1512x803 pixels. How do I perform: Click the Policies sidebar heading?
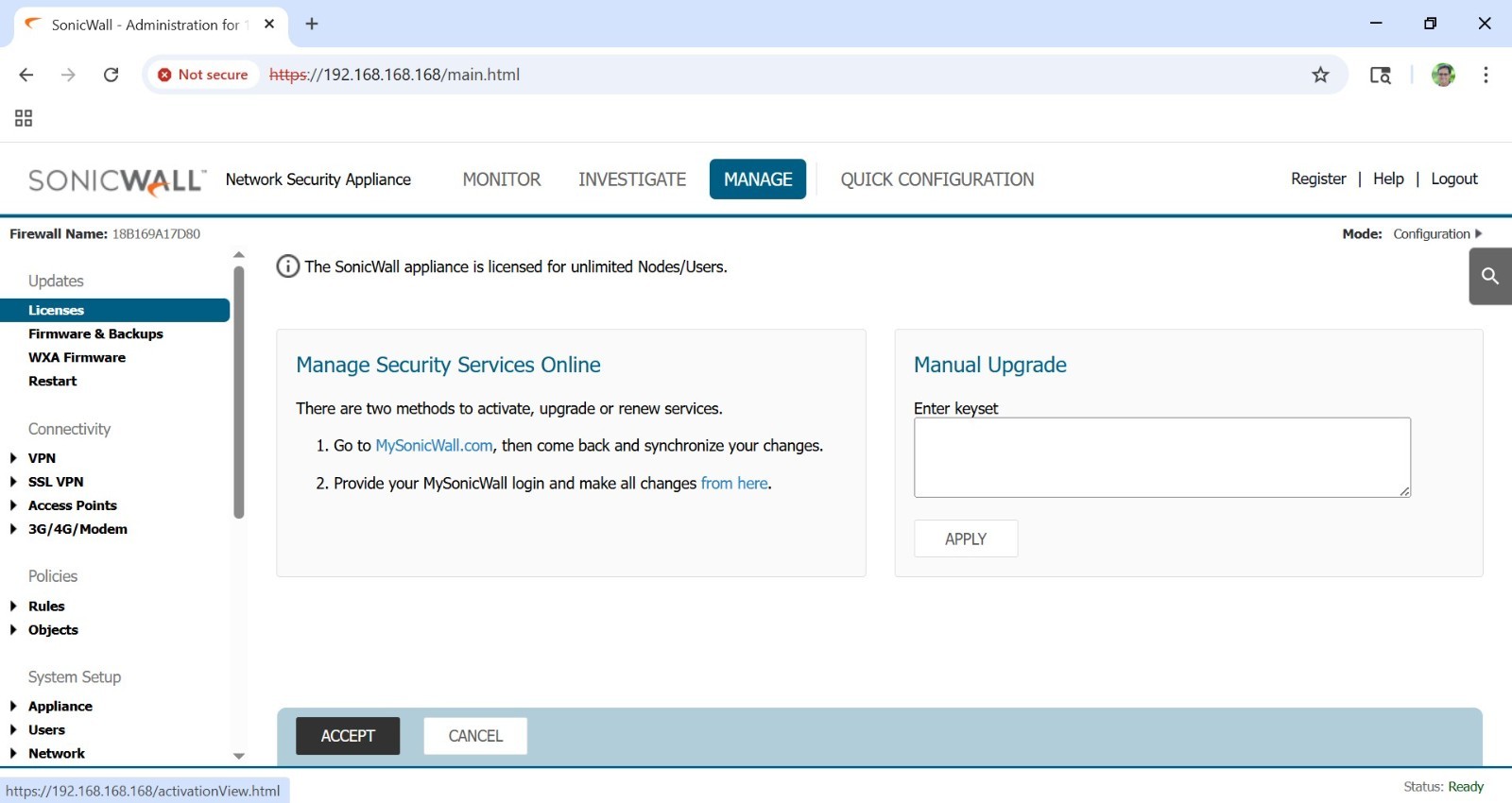click(x=53, y=576)
